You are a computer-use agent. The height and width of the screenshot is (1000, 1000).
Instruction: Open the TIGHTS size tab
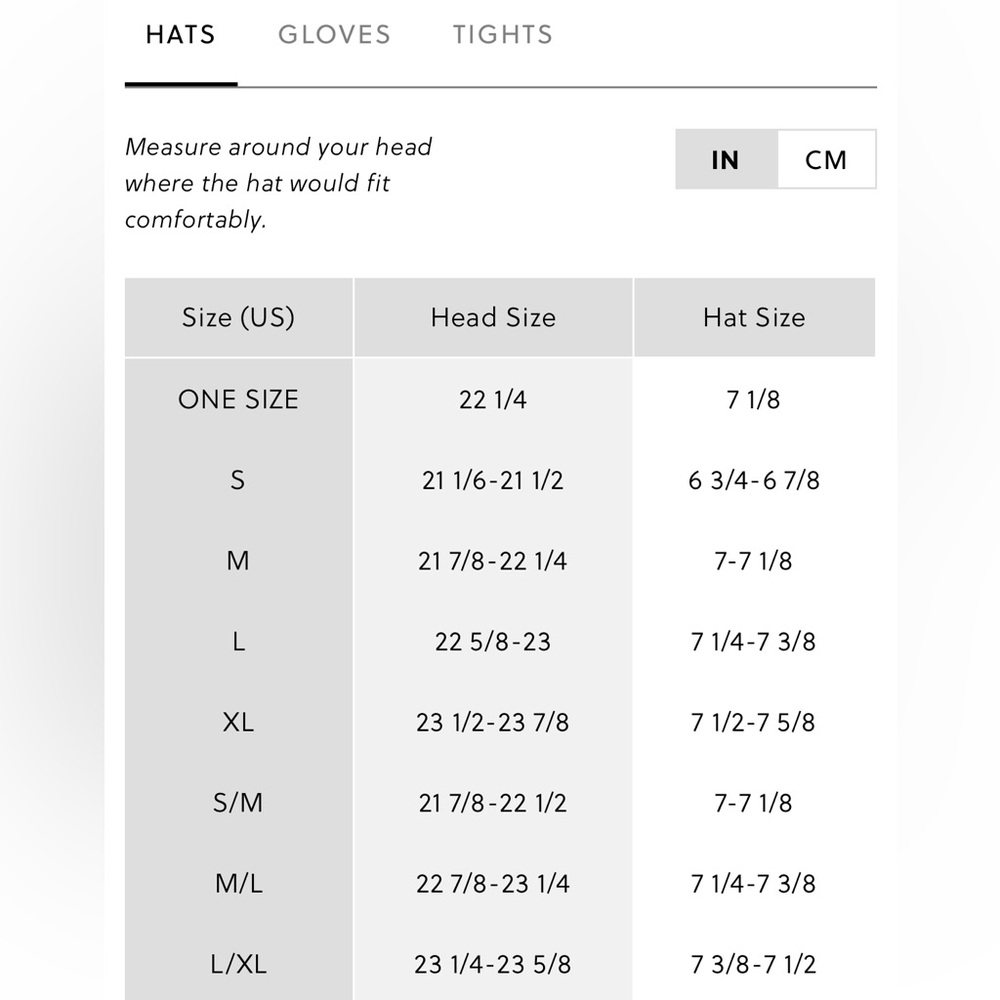click(x=503, y=34)
